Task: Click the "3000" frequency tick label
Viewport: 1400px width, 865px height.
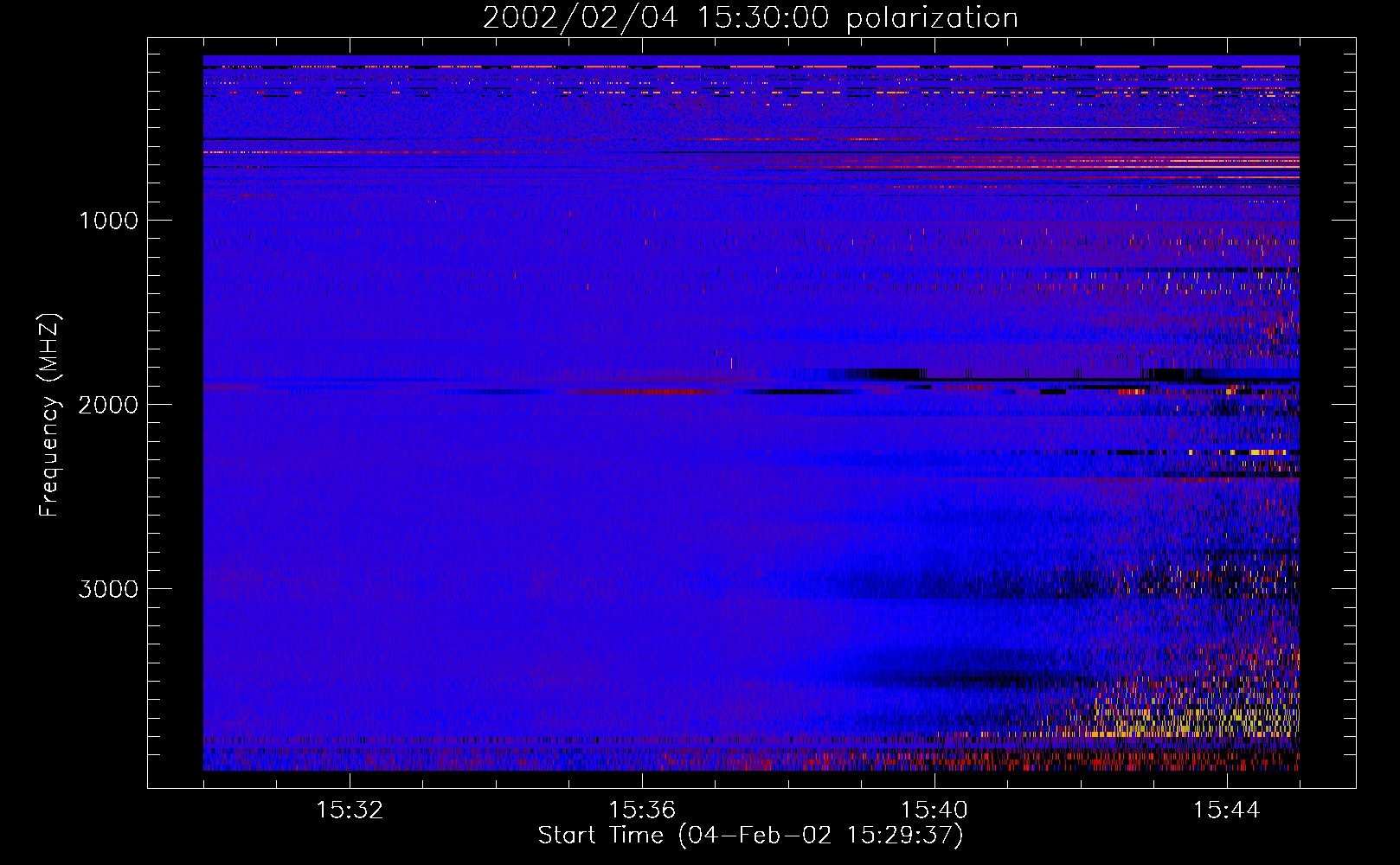Action: (x=108, y=589)
